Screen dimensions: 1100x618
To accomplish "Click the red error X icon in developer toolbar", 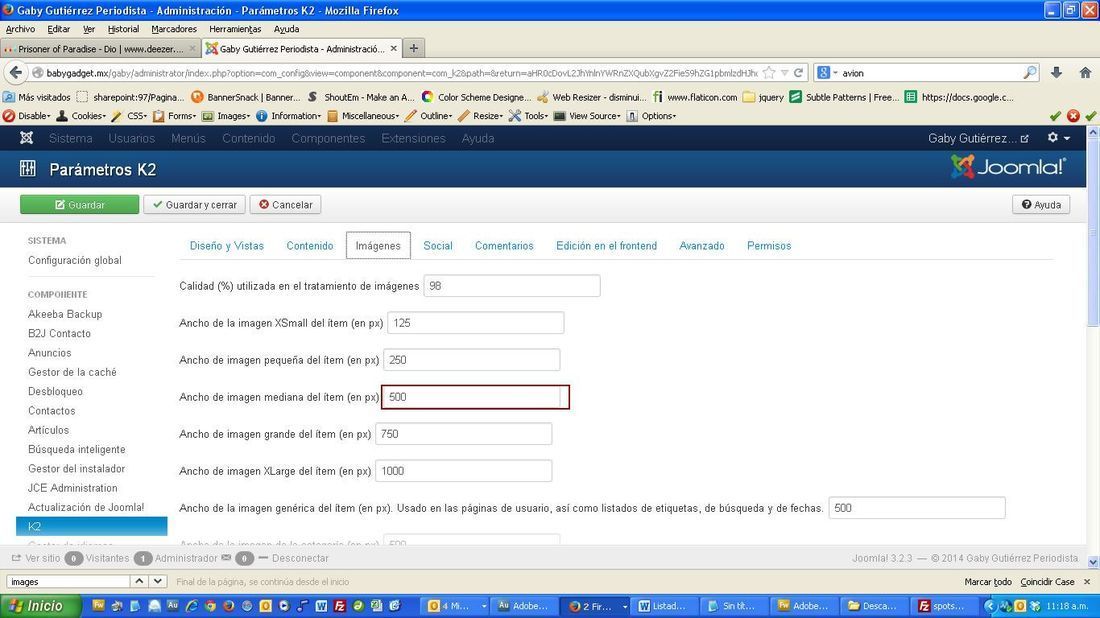I will pos(1073,116).
